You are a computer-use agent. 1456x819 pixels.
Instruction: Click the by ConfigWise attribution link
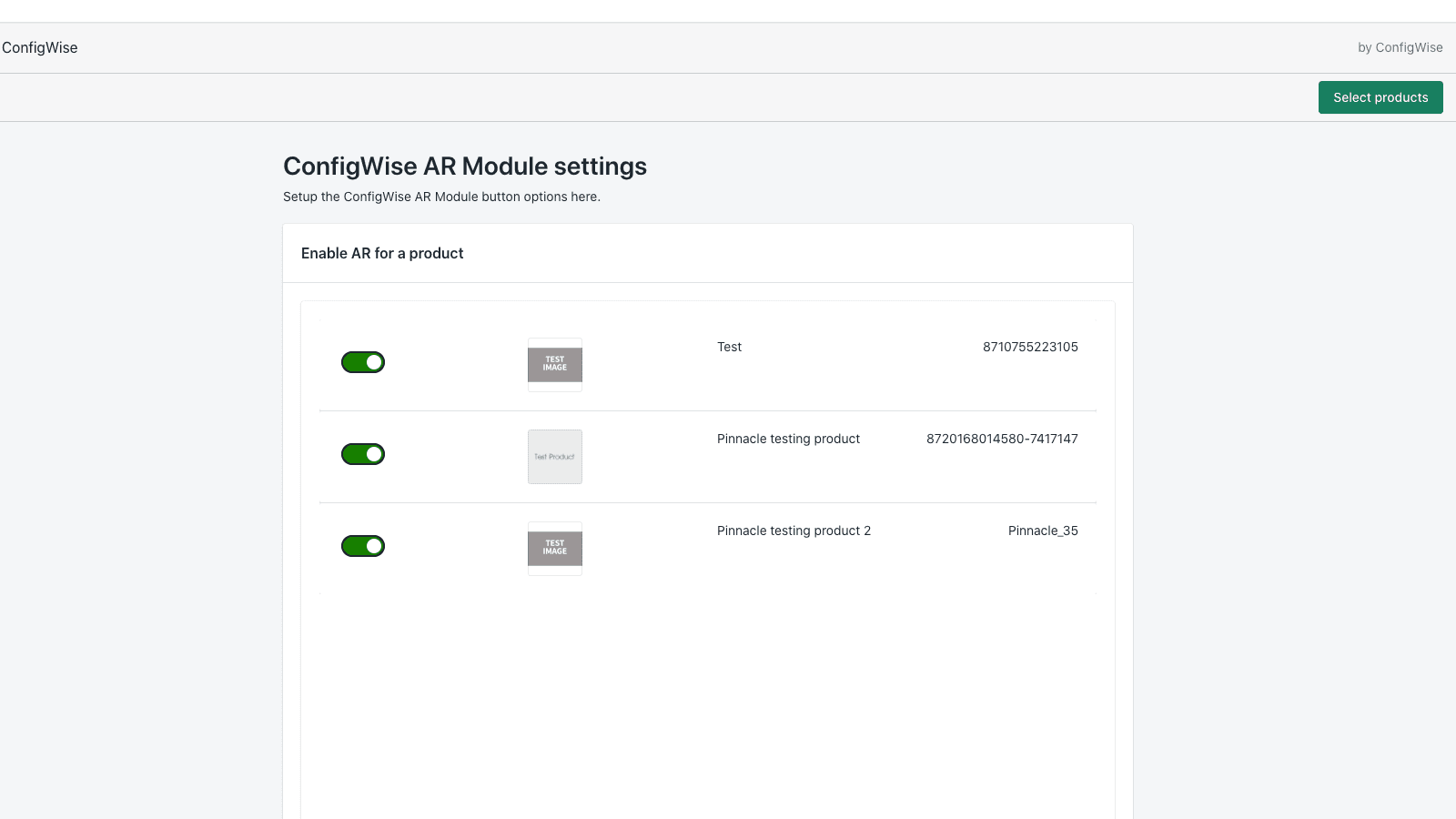(x=1400, y=47)
